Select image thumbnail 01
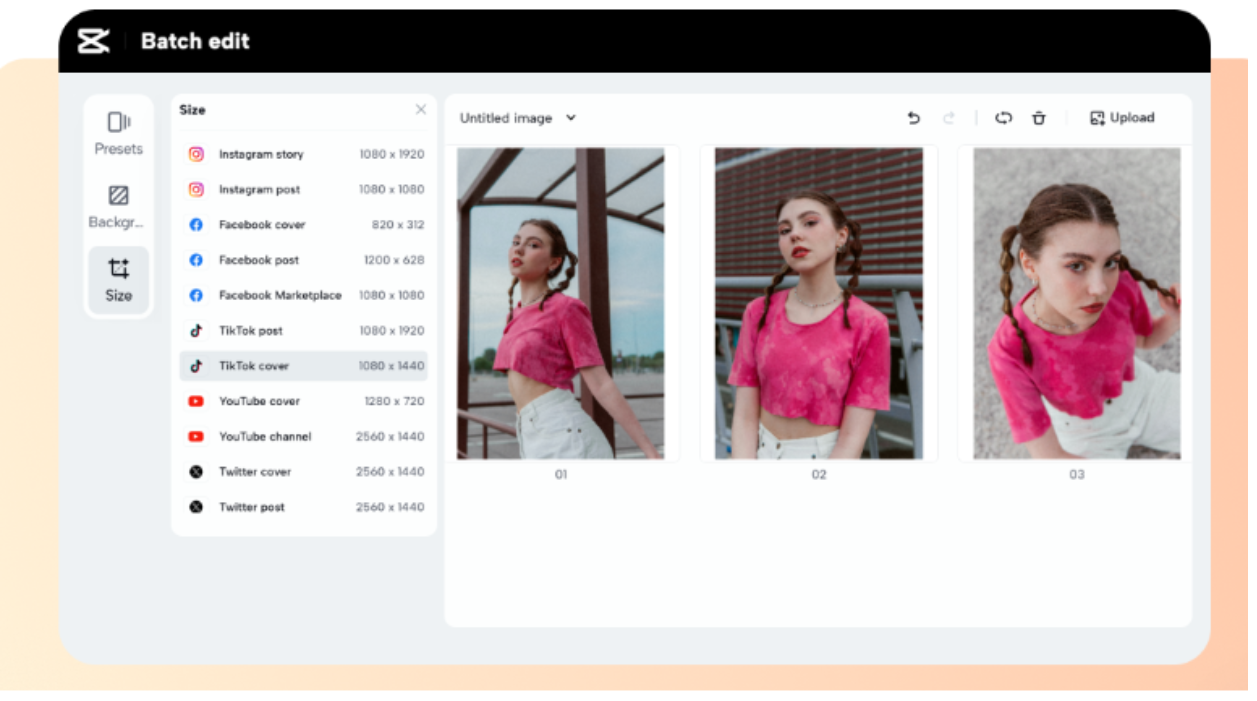1257x701 pixels. pos(561,304)
